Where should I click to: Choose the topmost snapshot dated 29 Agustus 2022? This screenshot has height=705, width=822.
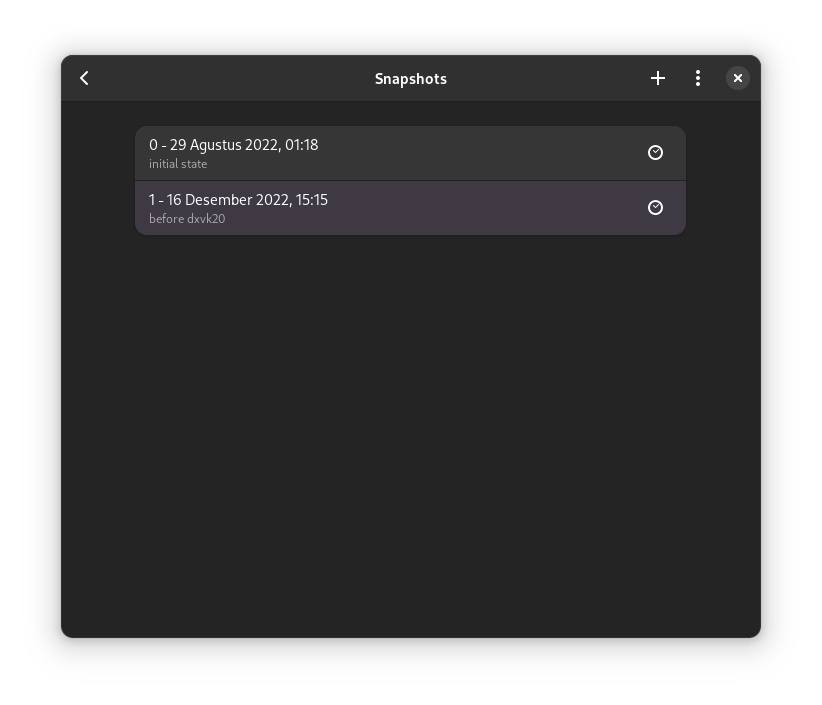tap(380, 152)
